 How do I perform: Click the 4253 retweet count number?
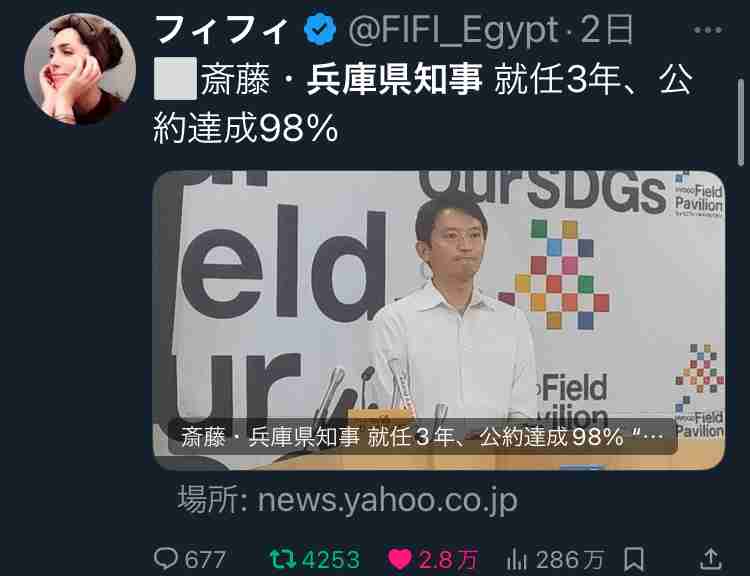coord(331,559)
